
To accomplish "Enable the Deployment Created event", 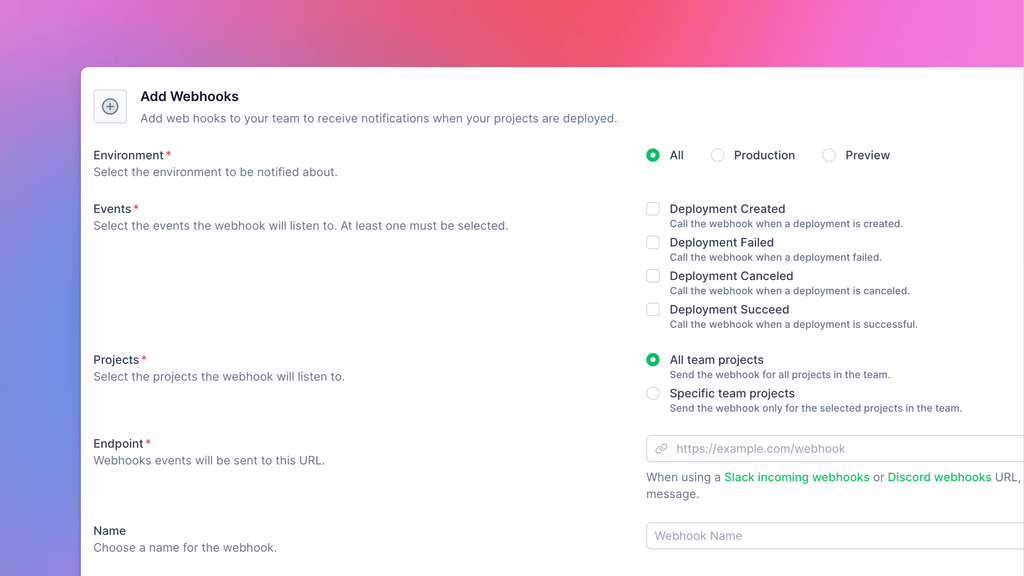I will pyautogui.click(x=652, y=209).
